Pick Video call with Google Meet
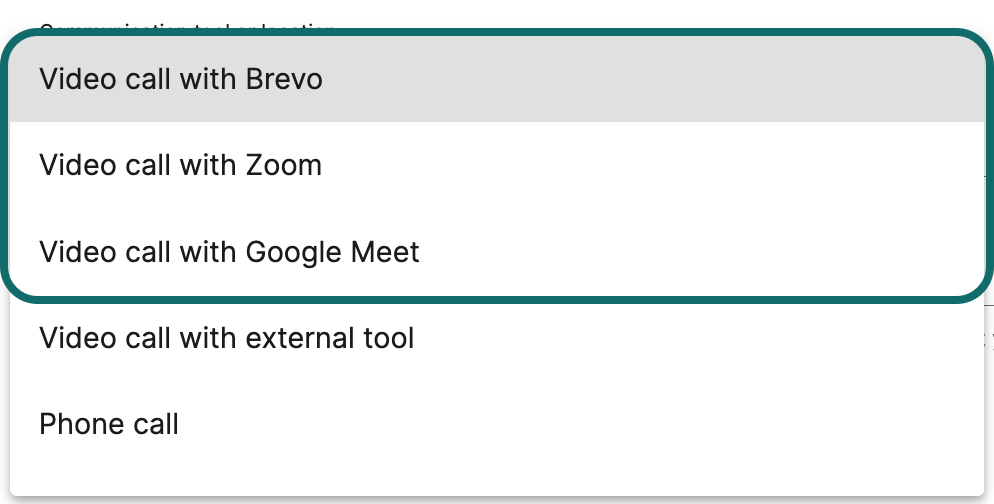994x504 pixels. 229,251
